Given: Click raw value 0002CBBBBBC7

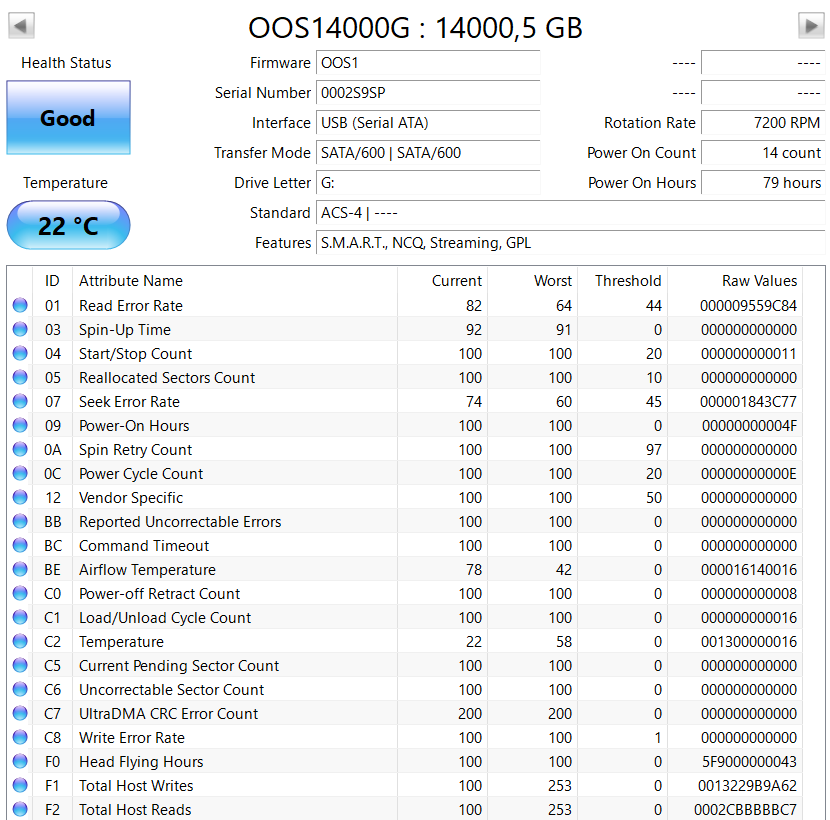Looking at the screenshot, I should [745, 809].
